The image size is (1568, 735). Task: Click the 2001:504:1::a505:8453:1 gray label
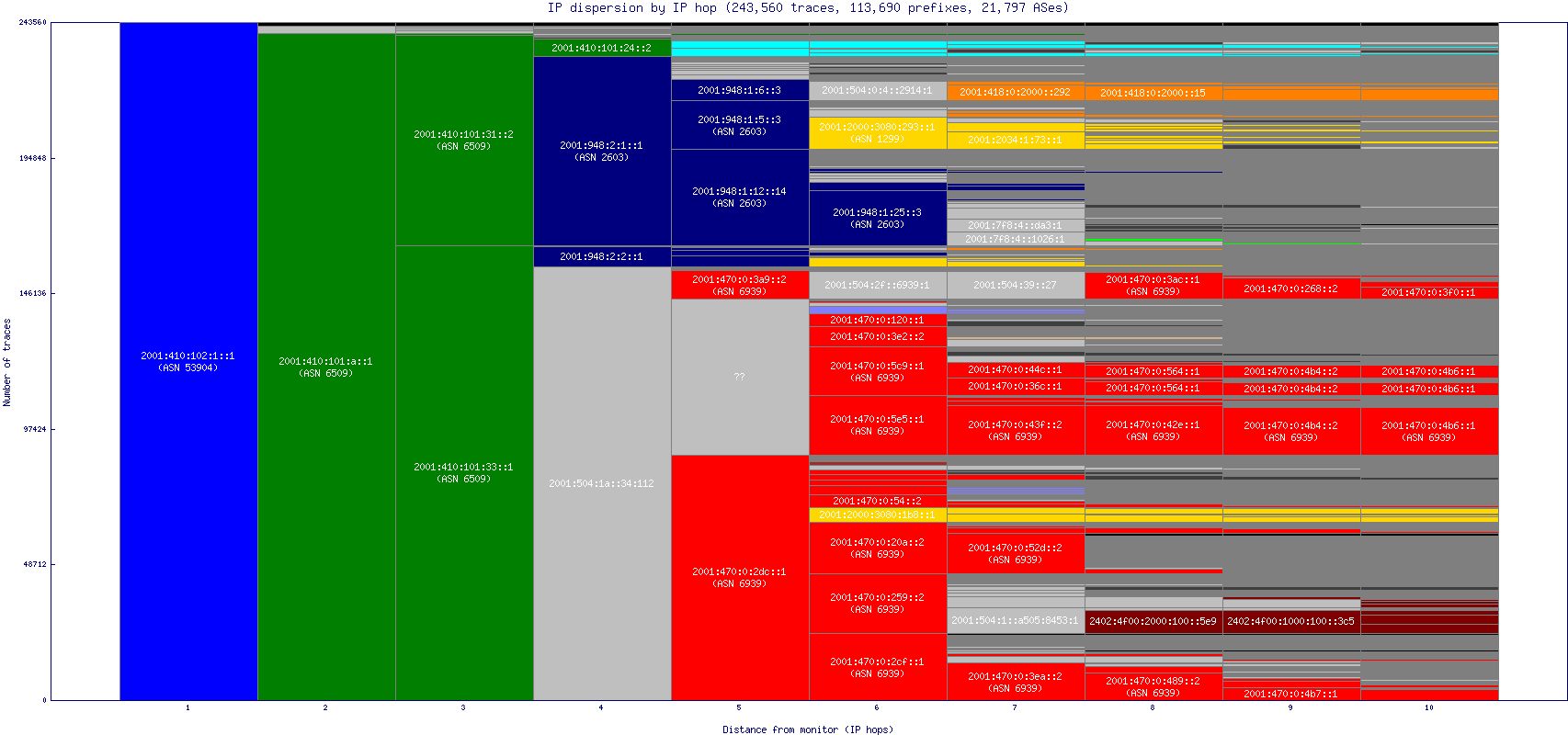click(x=1016, y=620)
